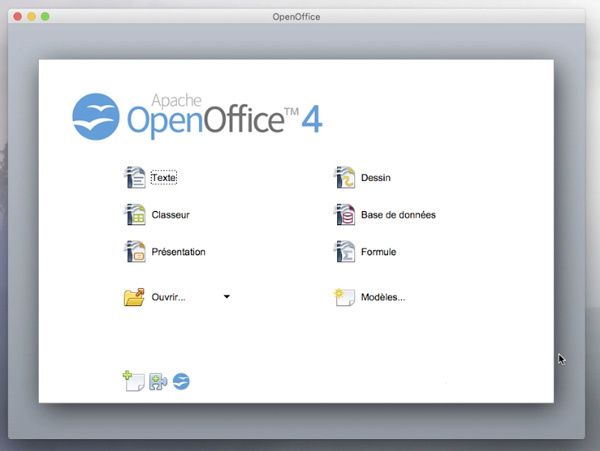Minimize the window with yellow button

coord(31,16)
